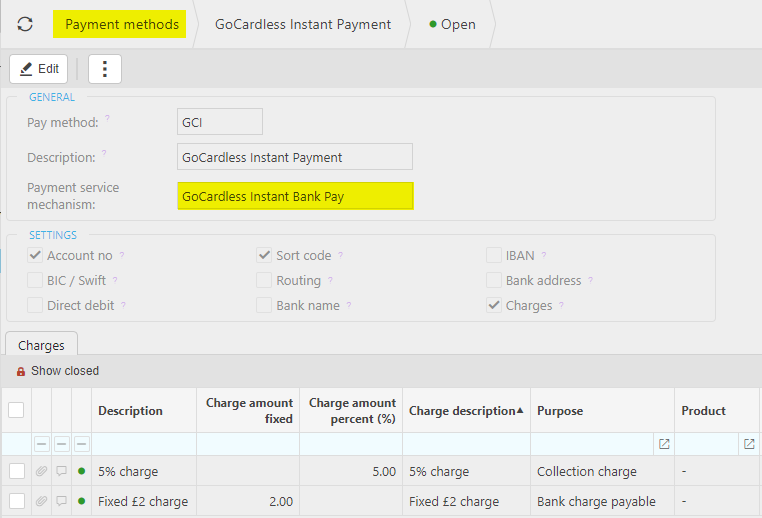Screen dimensions: 762x518
Task: Open the Product filter lookup icon
Action: [x=749, y=444]
